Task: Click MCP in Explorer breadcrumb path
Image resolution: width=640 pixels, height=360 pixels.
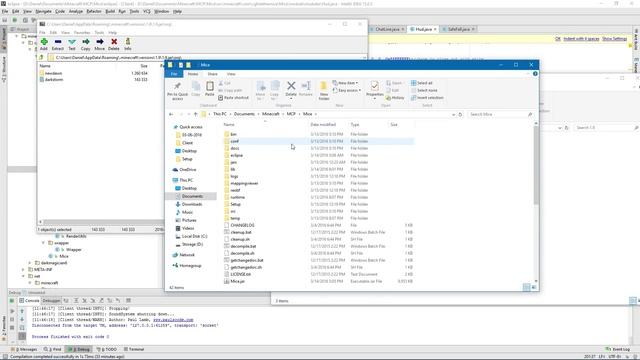Action: 291,114
